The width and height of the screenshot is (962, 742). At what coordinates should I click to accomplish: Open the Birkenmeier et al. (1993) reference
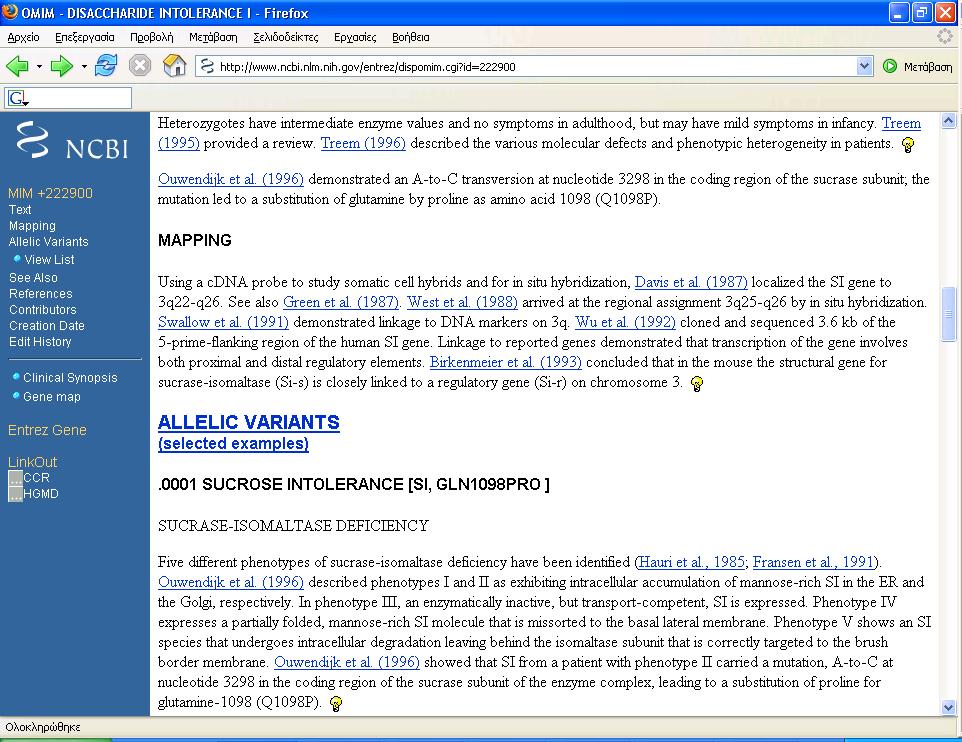point(506,362)
